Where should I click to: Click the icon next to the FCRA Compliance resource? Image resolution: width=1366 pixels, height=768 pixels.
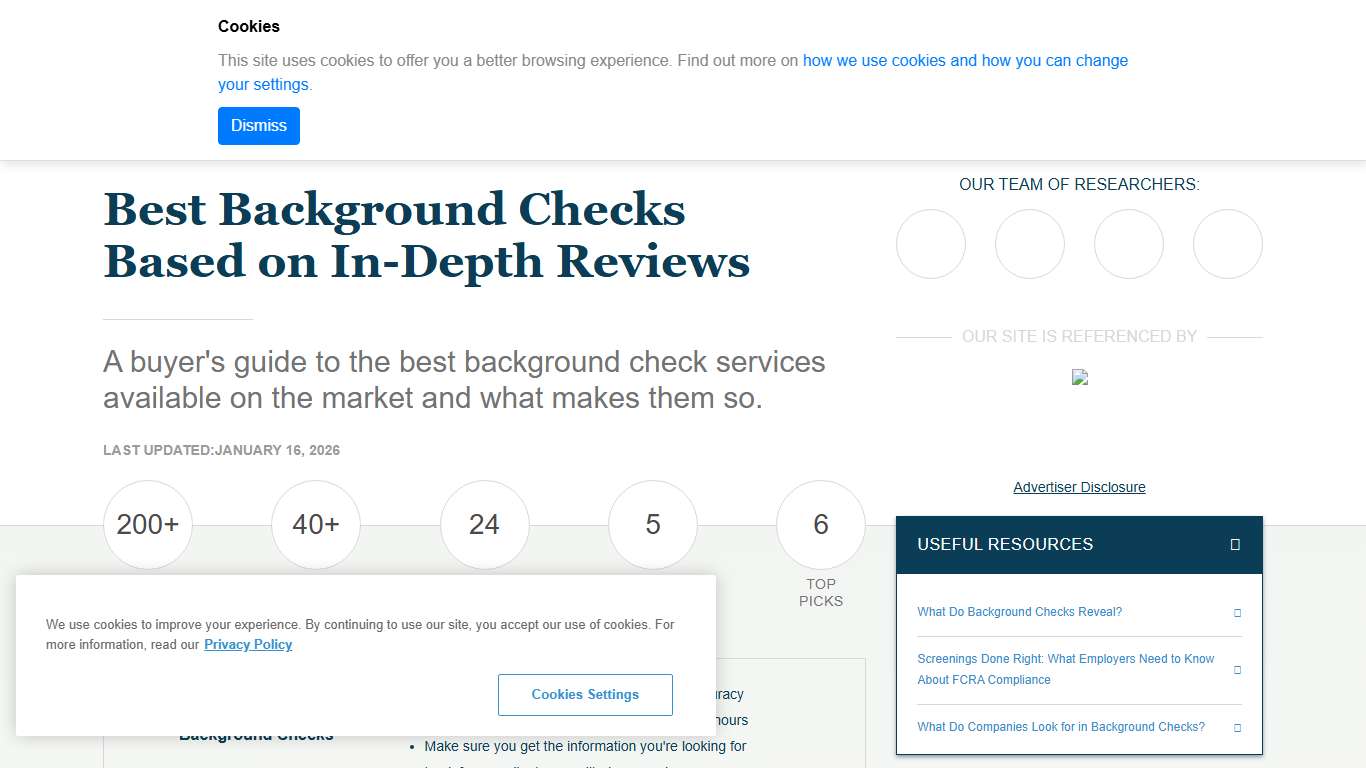coord(1237,669)
